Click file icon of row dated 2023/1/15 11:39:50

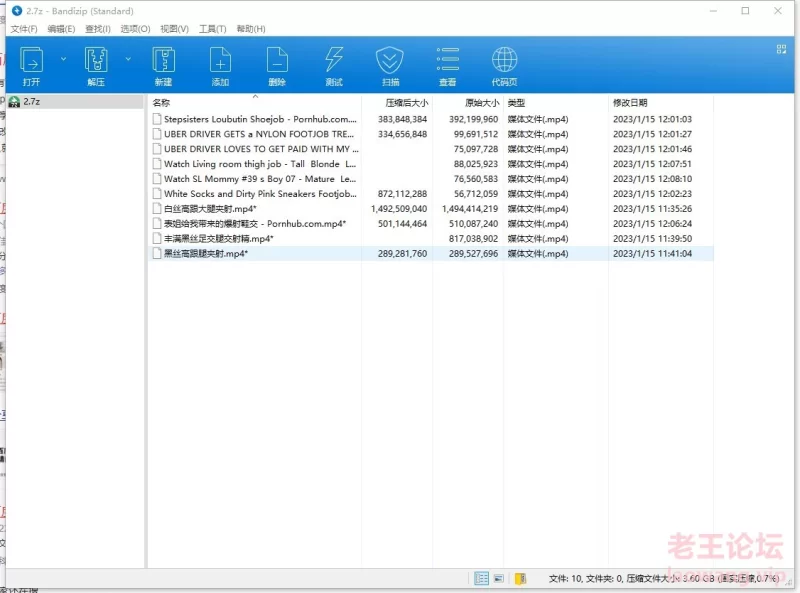[157, 238]
